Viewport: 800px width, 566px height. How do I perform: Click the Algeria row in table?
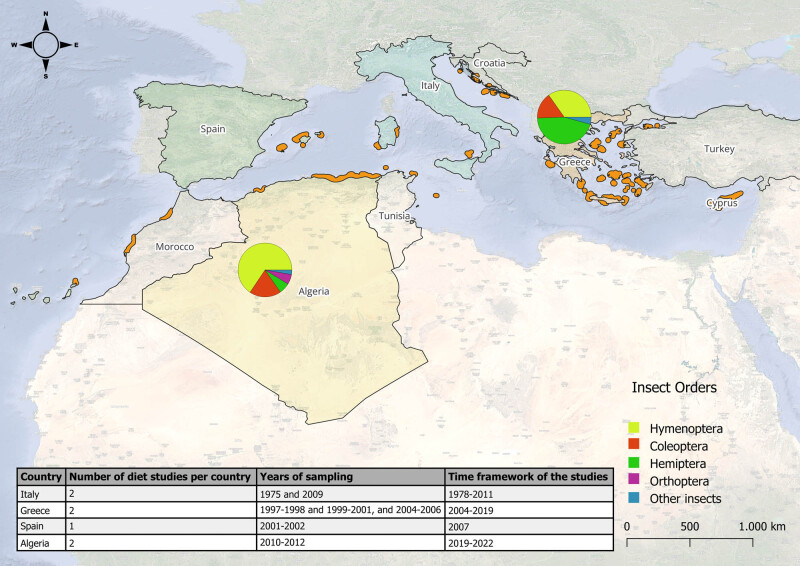coord(315,543)
